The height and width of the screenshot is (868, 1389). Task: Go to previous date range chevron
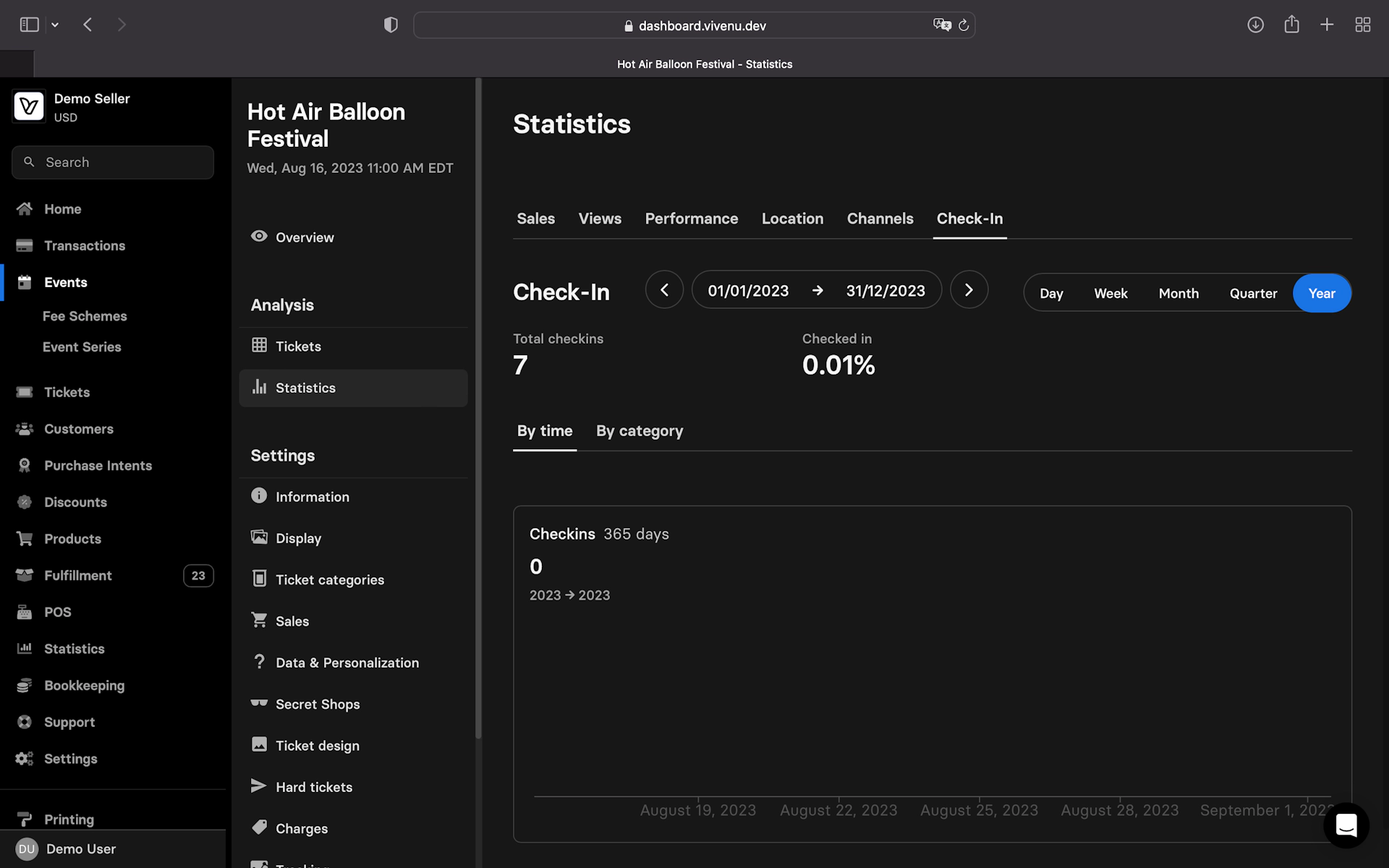click(x=664, y=290)
